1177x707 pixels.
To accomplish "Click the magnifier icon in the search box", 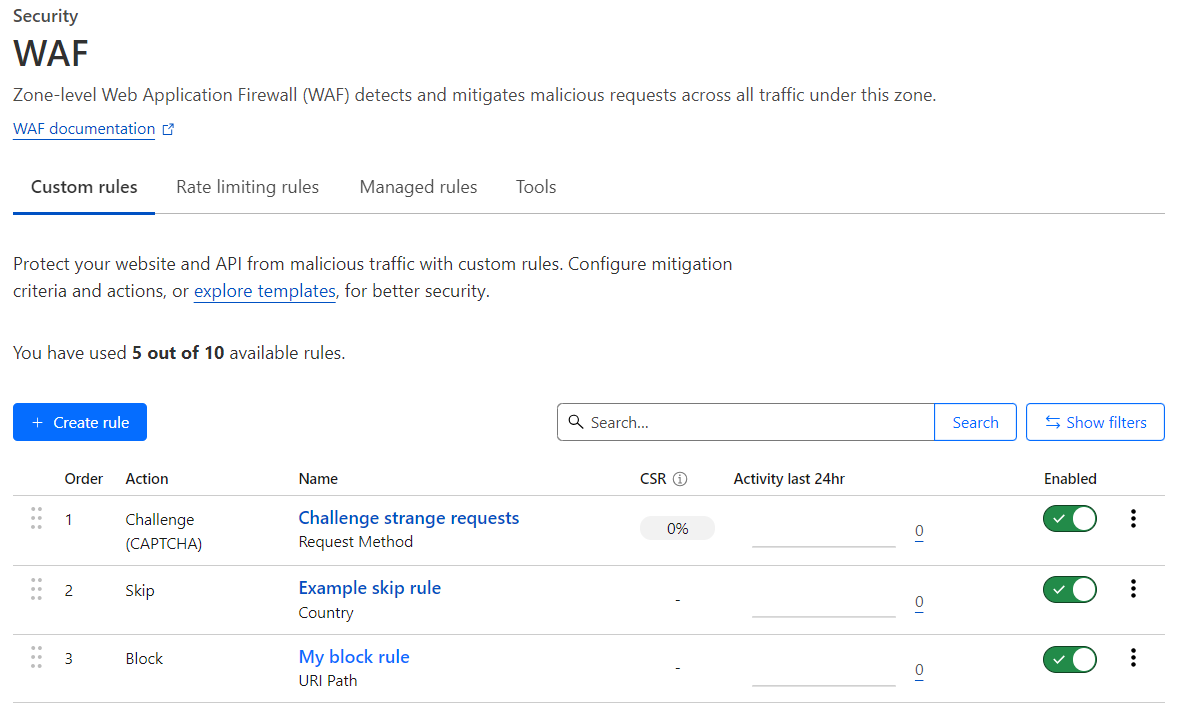I will click(576, 422).
